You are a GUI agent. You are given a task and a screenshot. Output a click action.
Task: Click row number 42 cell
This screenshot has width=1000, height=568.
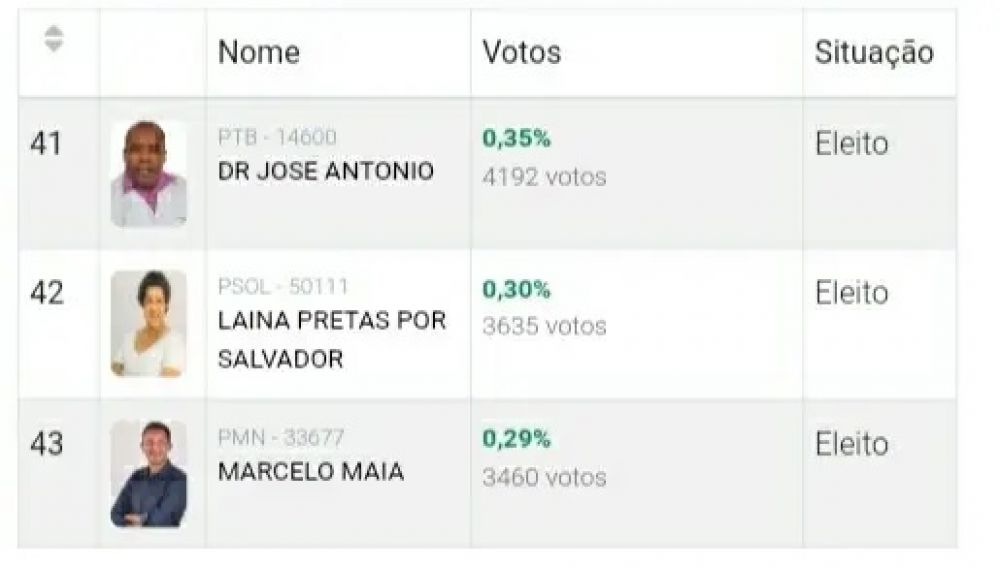[47, 293]
